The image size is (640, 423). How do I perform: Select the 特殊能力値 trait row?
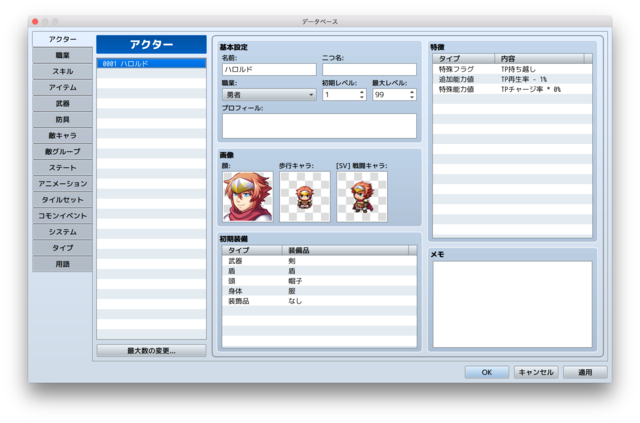tap(512, 89)
